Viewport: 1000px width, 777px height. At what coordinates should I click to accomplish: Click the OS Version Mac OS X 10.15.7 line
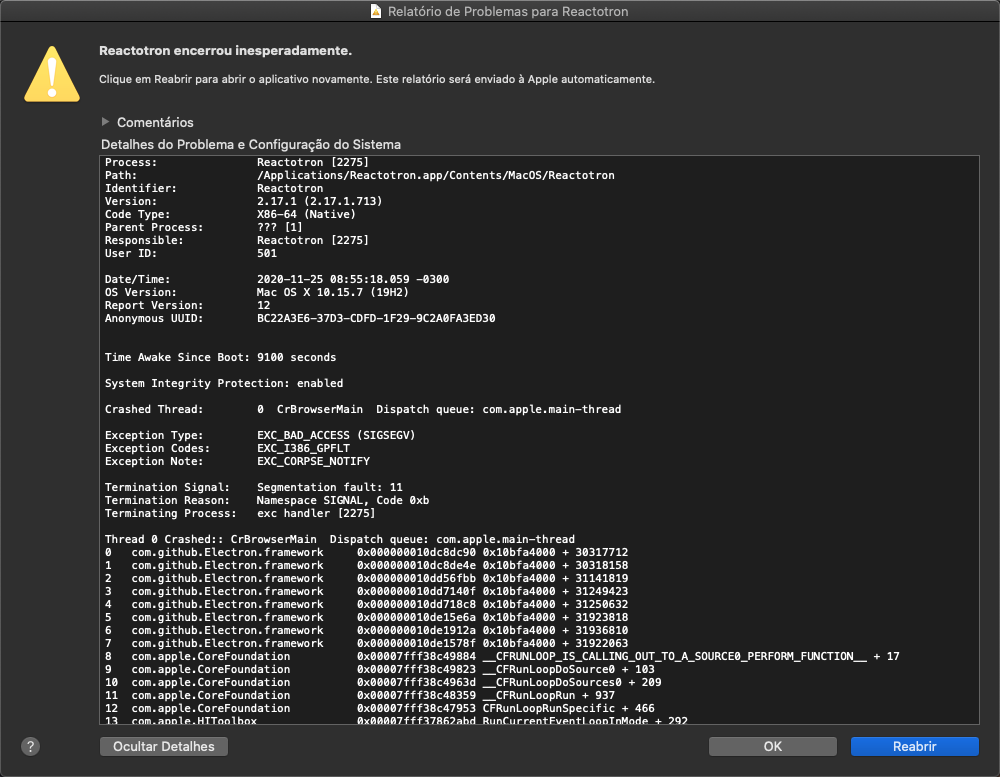point(256,292)
